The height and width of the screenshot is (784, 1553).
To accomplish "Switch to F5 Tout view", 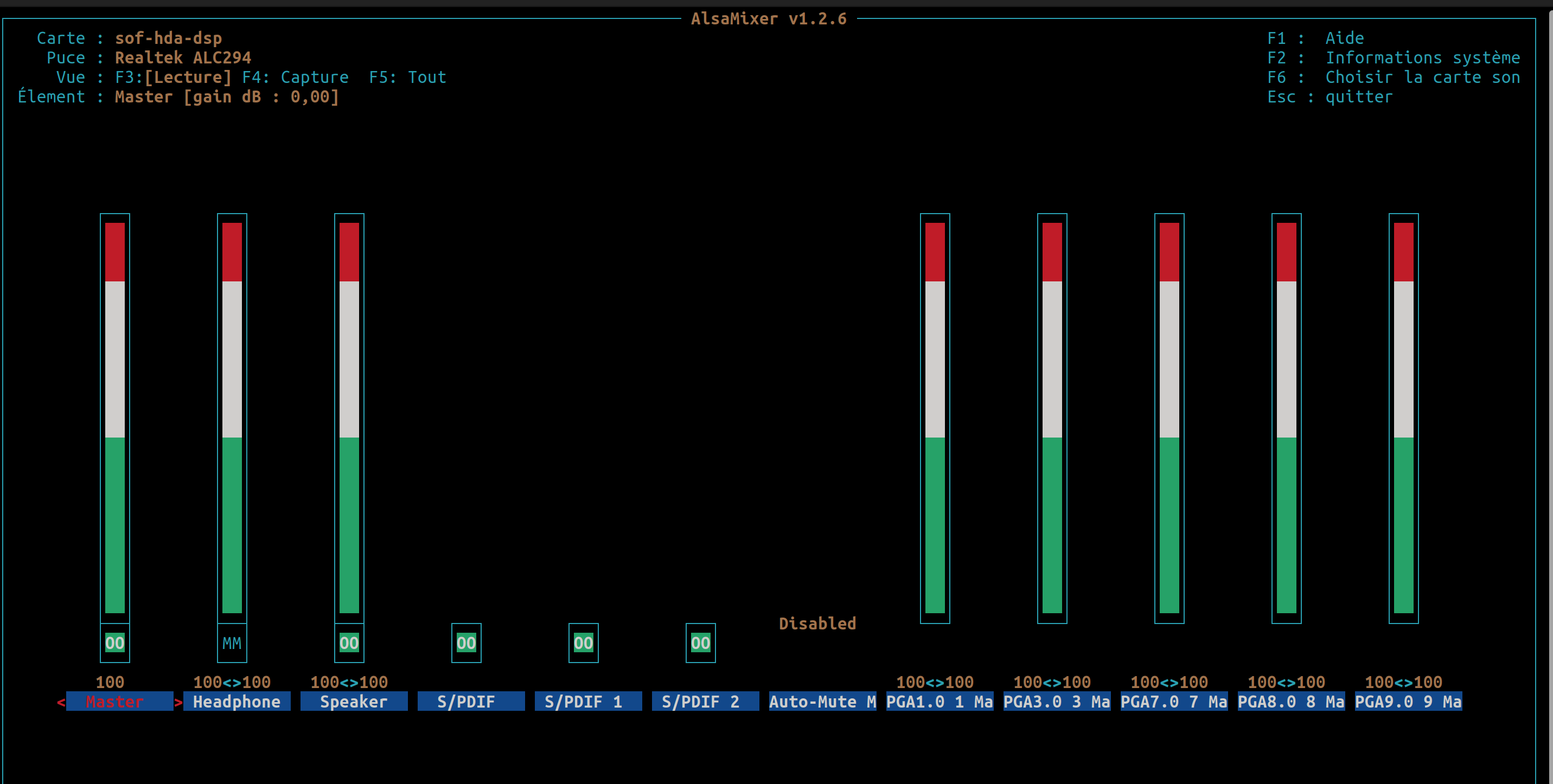I will click(x=407, y=77).
